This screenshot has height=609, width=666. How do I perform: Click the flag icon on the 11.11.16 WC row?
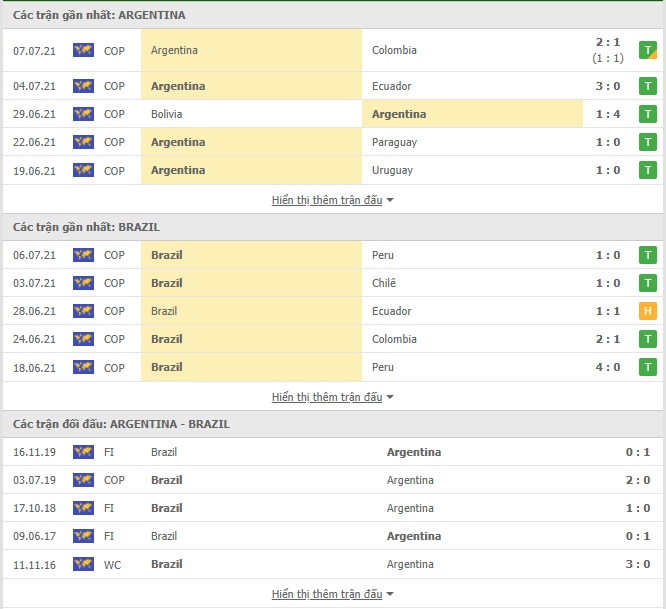coord(83,564)
